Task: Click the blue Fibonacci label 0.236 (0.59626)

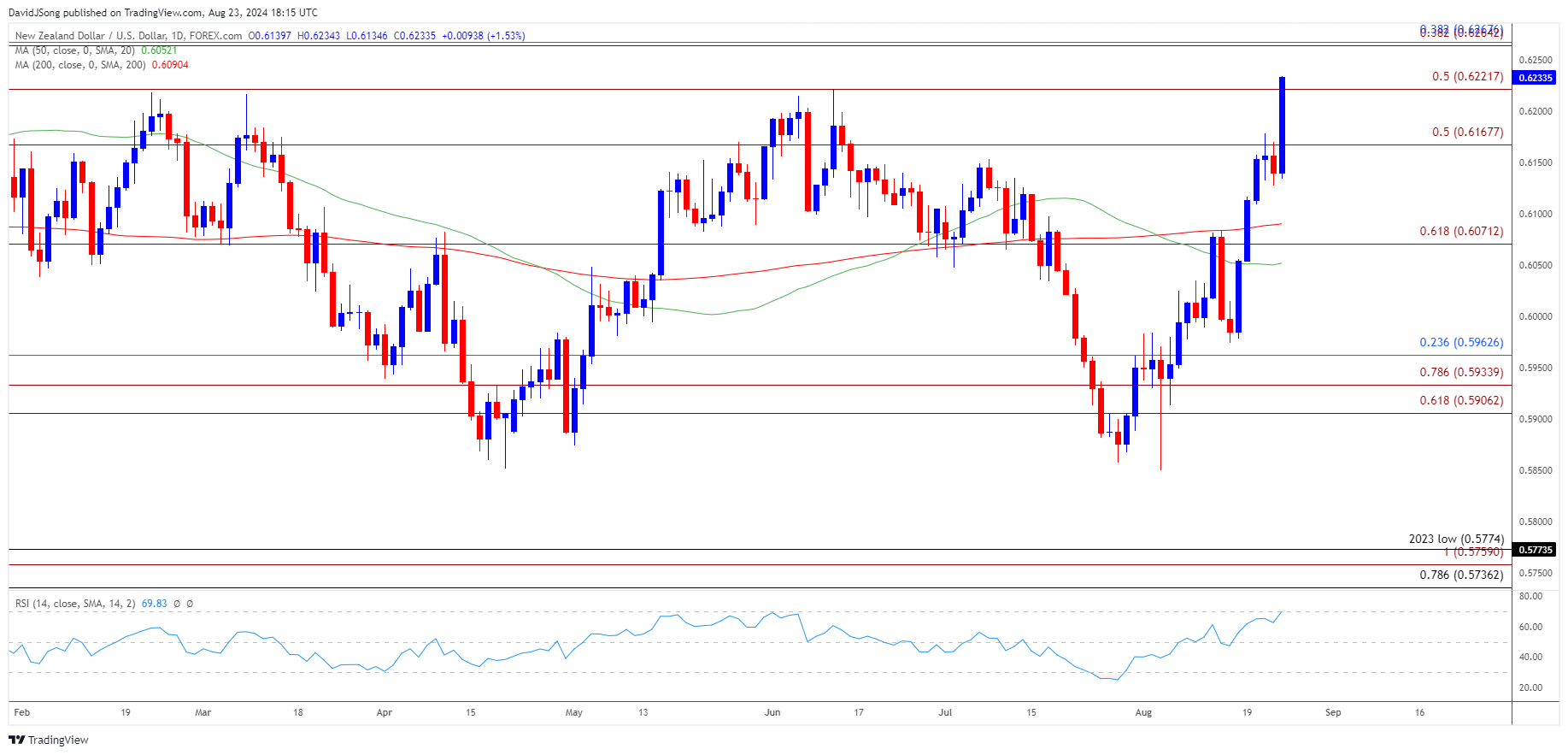Action: 1461,343
